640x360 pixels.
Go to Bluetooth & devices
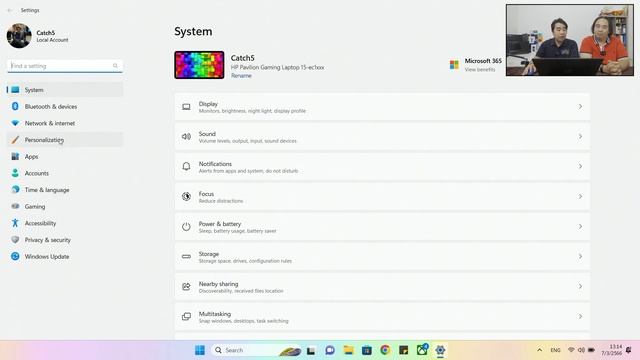click(65, 107)
